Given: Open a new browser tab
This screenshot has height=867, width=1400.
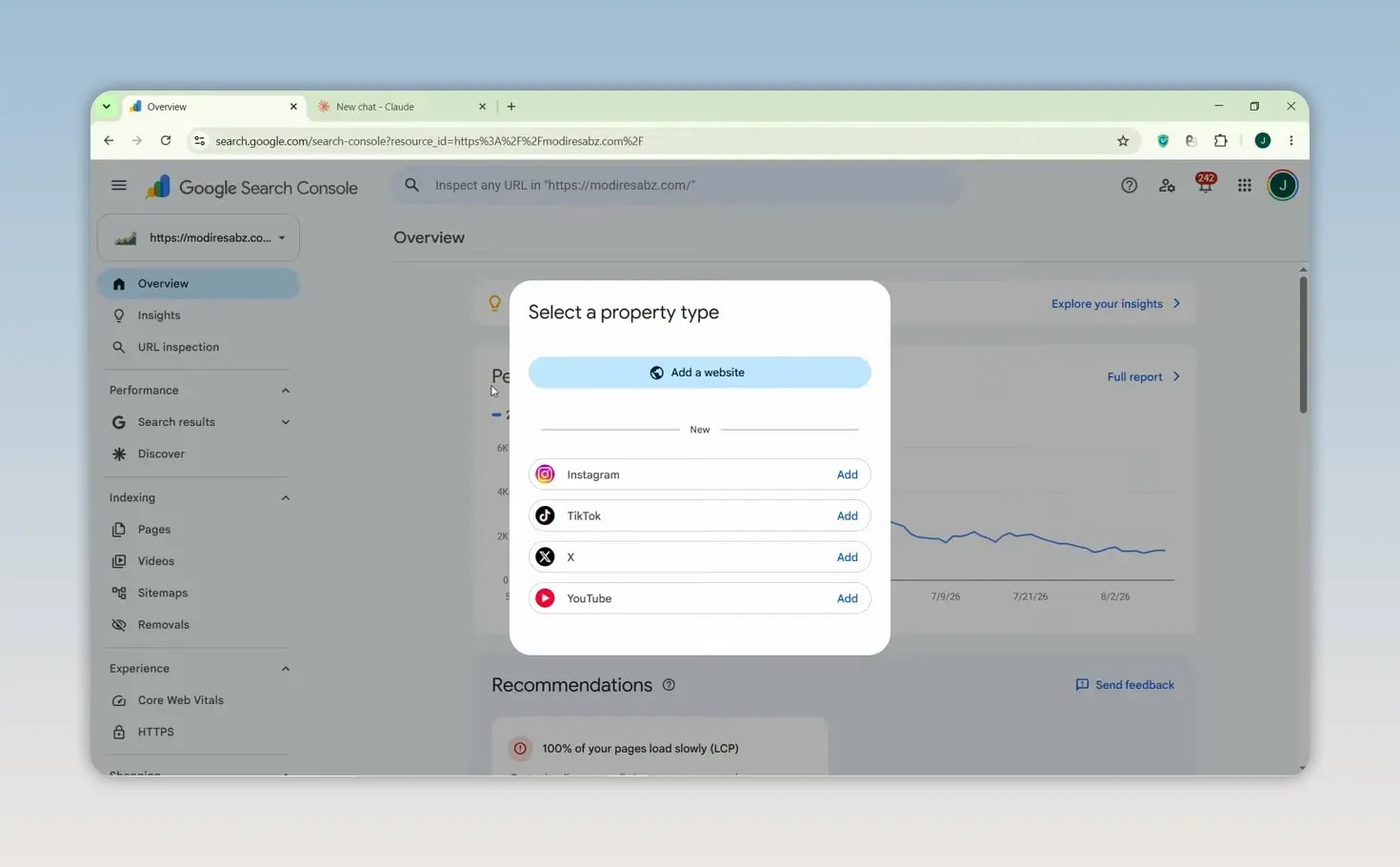Looking at the screenshot, I should (x=511, y=107).
